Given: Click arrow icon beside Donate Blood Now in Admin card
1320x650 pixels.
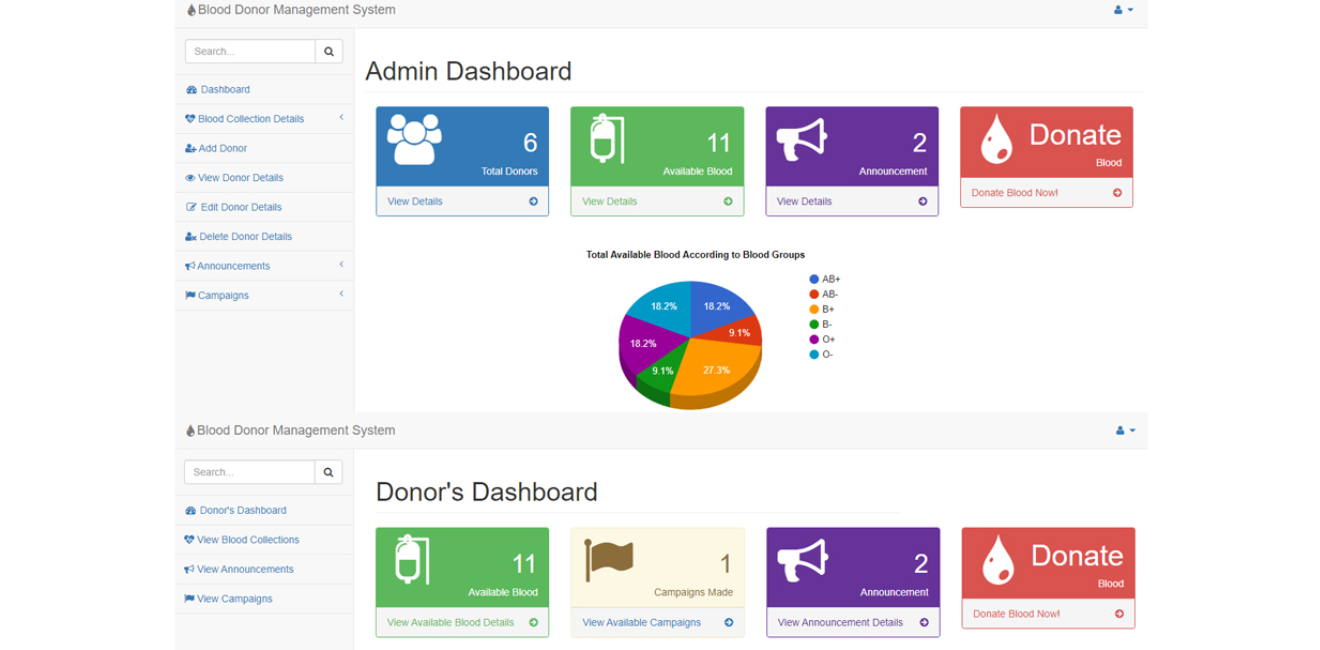Looking at the screenshot, I should tap(1117, 193).
